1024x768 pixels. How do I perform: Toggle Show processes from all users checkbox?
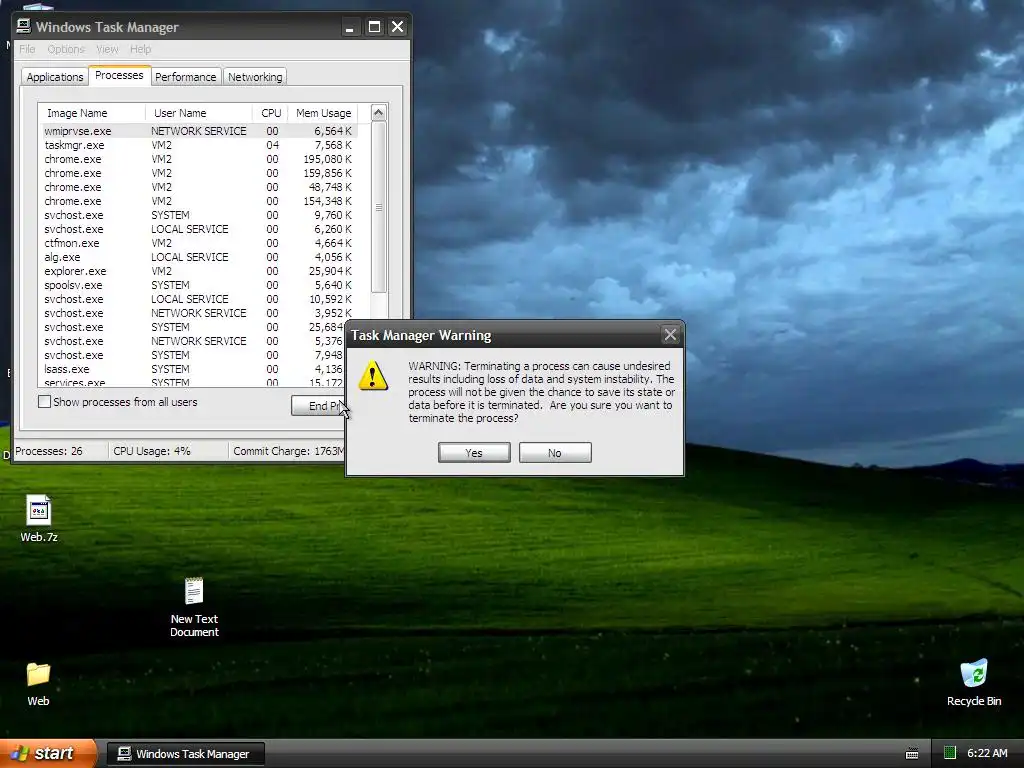point(44,402)
